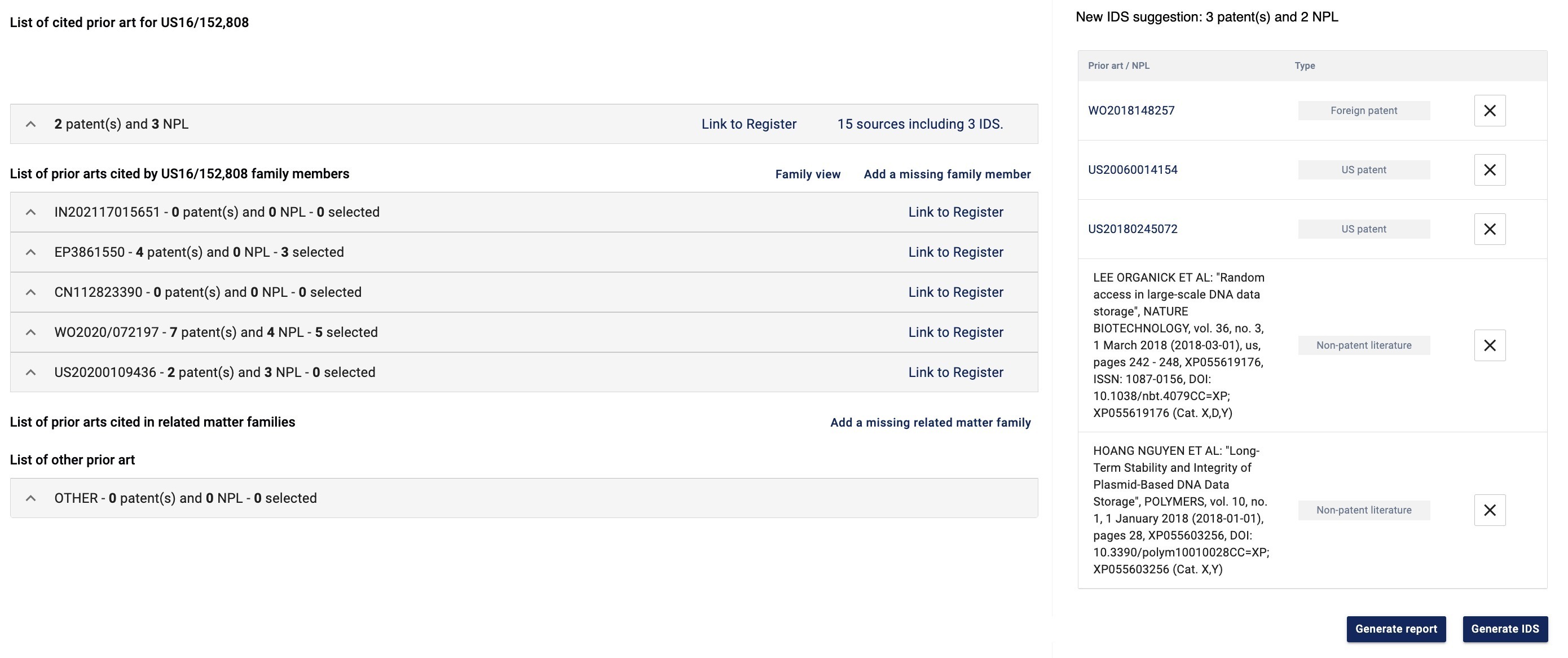Open Link to Register for EP3861550
1568x658 pixels.
point(955,252)
